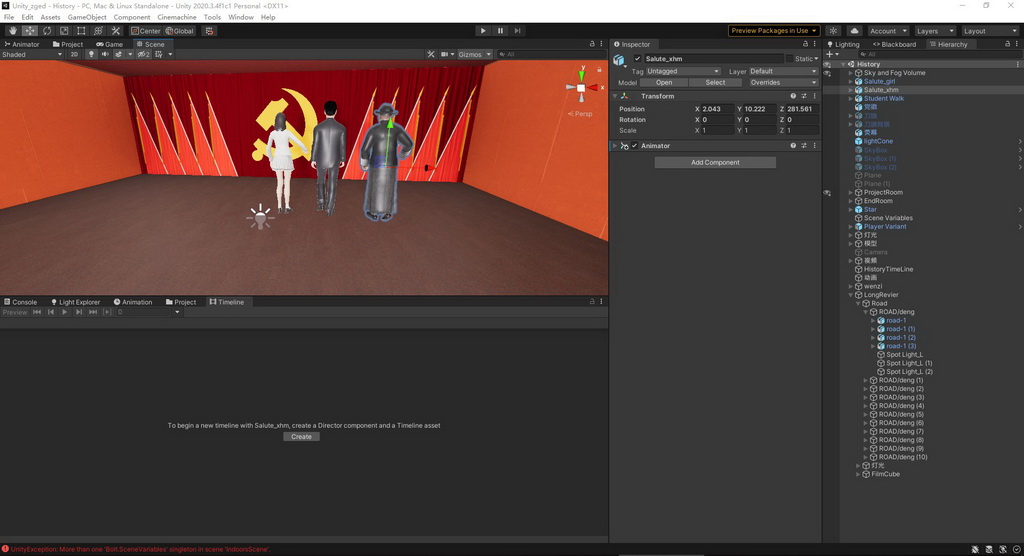Open the cloud services icon
This screenshot has height=556, width=1024.
[855, 31]
